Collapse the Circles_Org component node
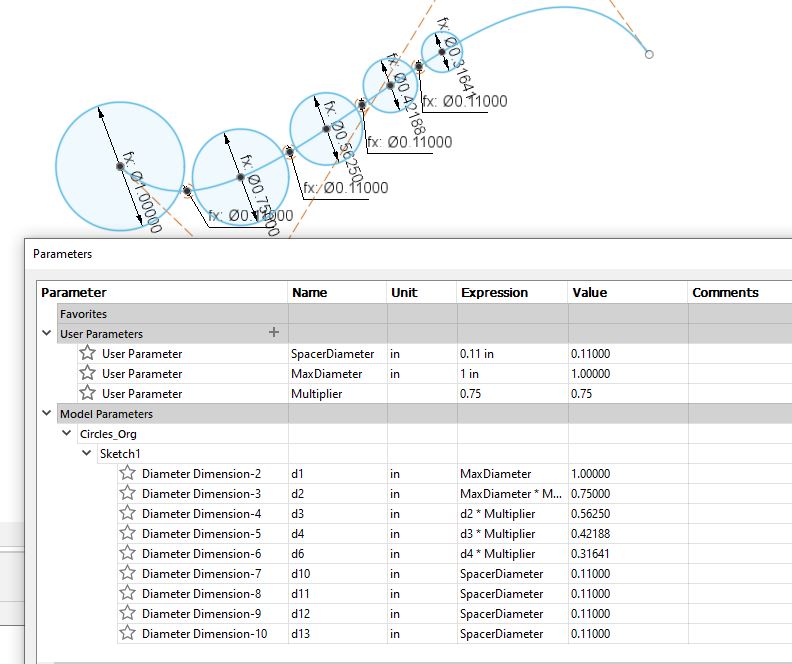792x664 pixels. [x=66, y=433]
